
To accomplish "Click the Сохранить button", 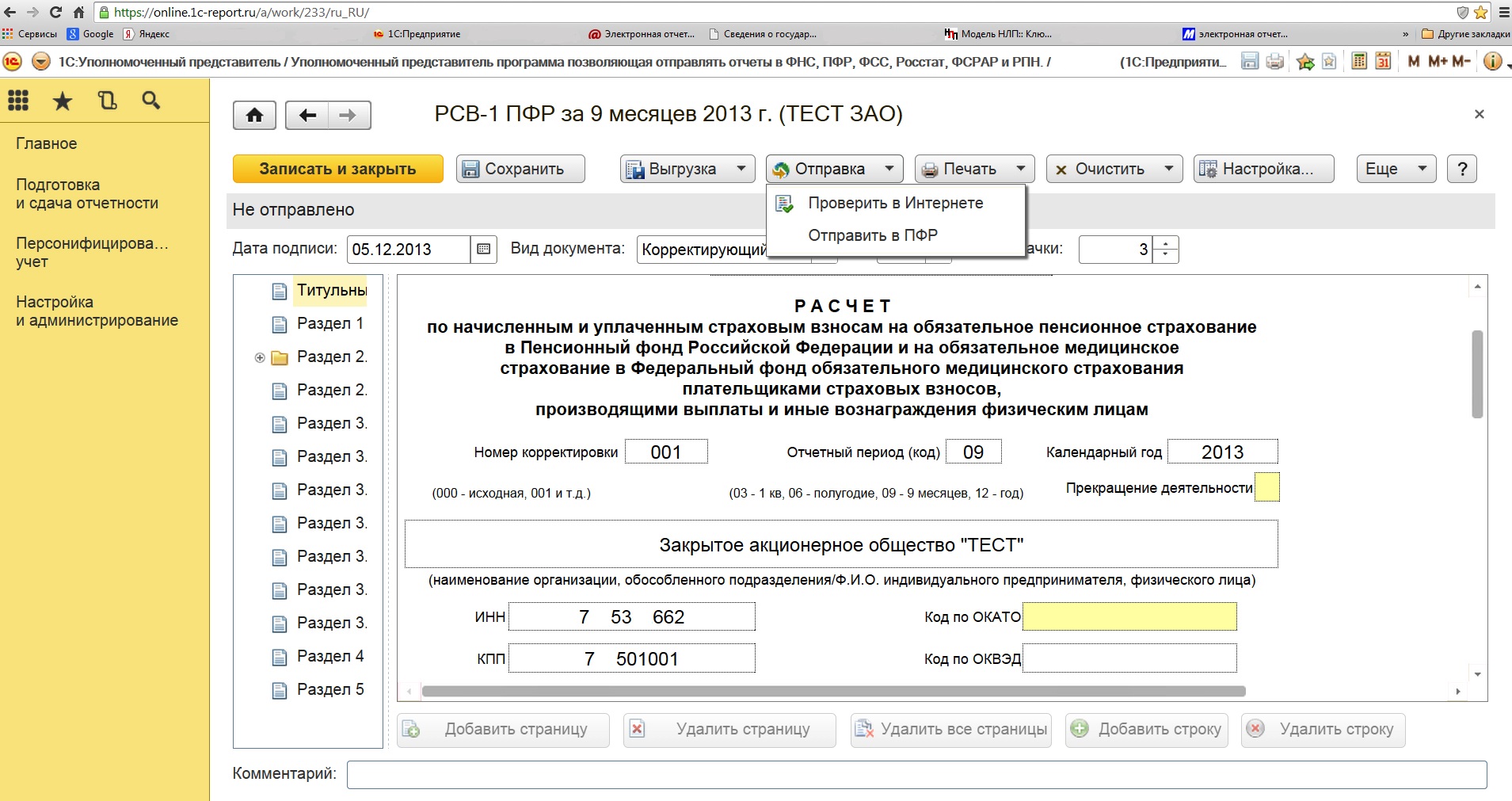I will coord(520,169).
